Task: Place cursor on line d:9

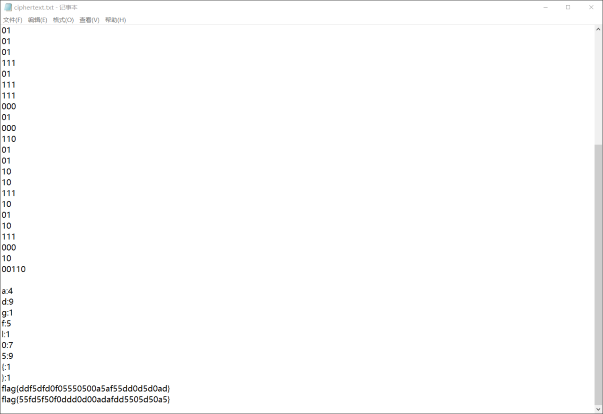Action: point(7,302)
